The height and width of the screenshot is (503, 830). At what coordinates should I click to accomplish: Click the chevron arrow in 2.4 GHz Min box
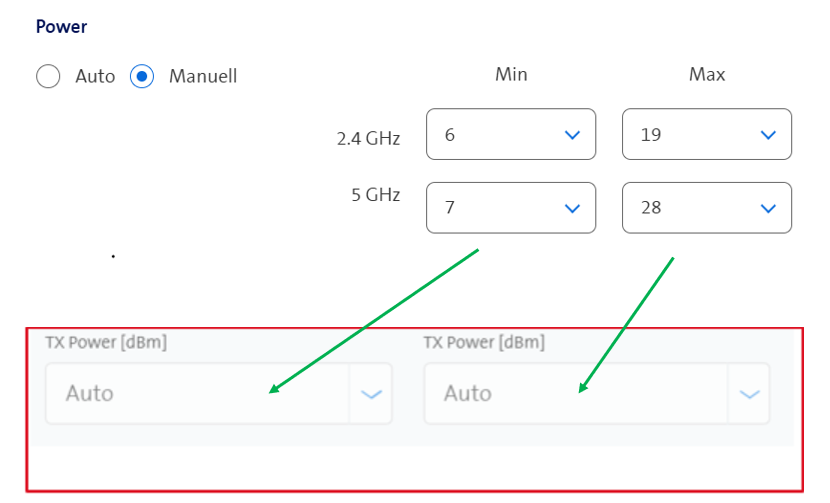point(572,134)
